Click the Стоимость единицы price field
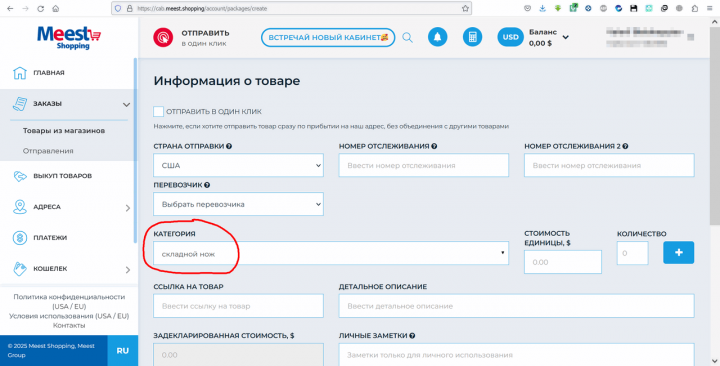 coord(563,262)
